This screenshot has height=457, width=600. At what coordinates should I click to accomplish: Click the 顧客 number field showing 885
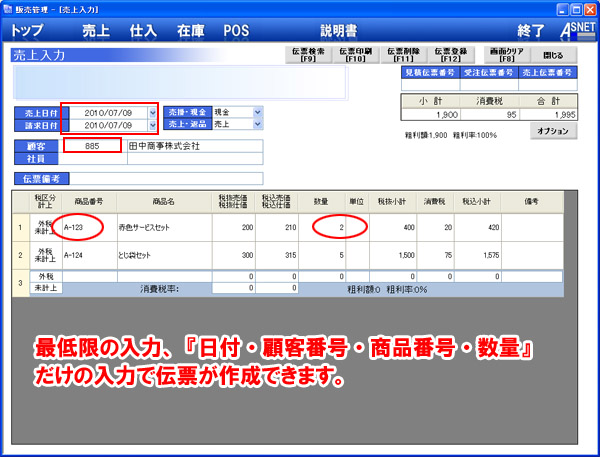pyautogui.click(x=92, y=146)
